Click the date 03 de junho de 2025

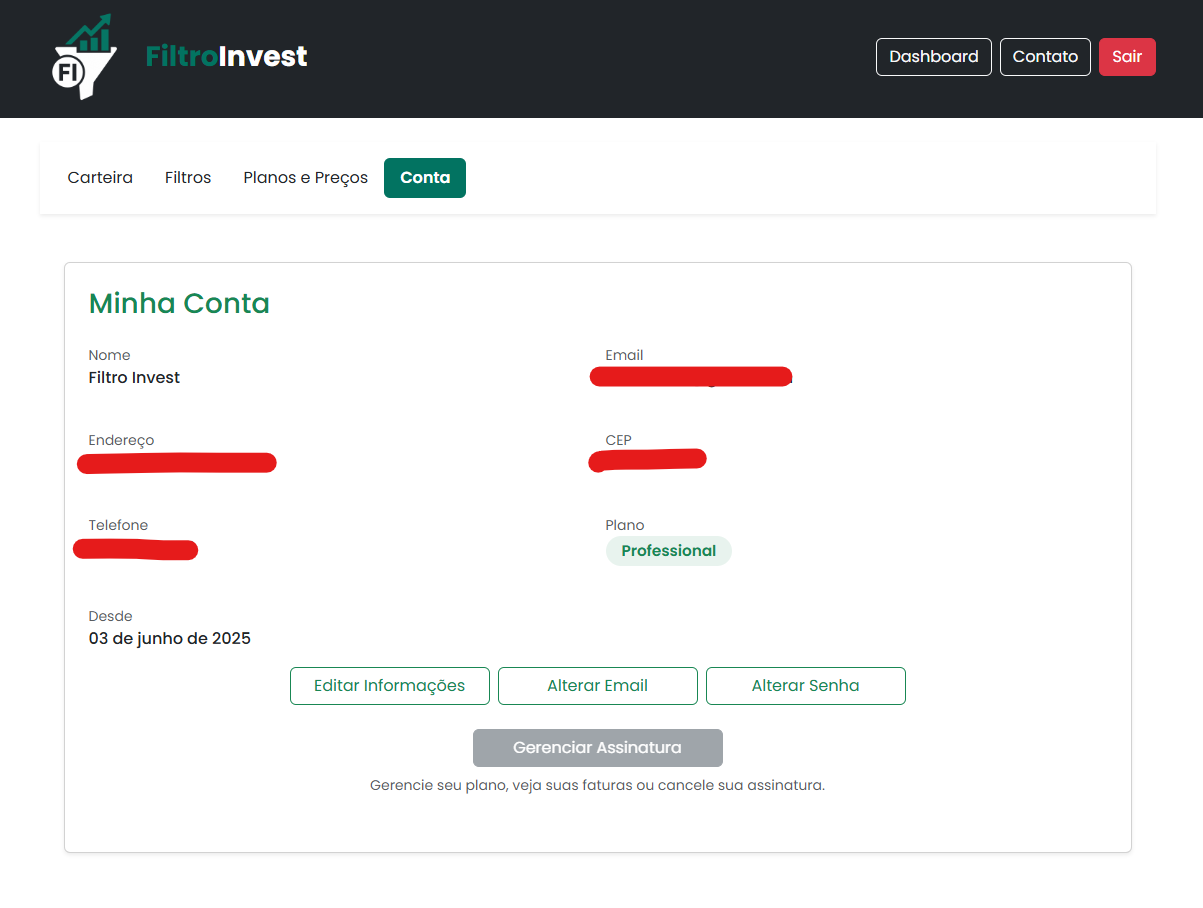point(169,638)
